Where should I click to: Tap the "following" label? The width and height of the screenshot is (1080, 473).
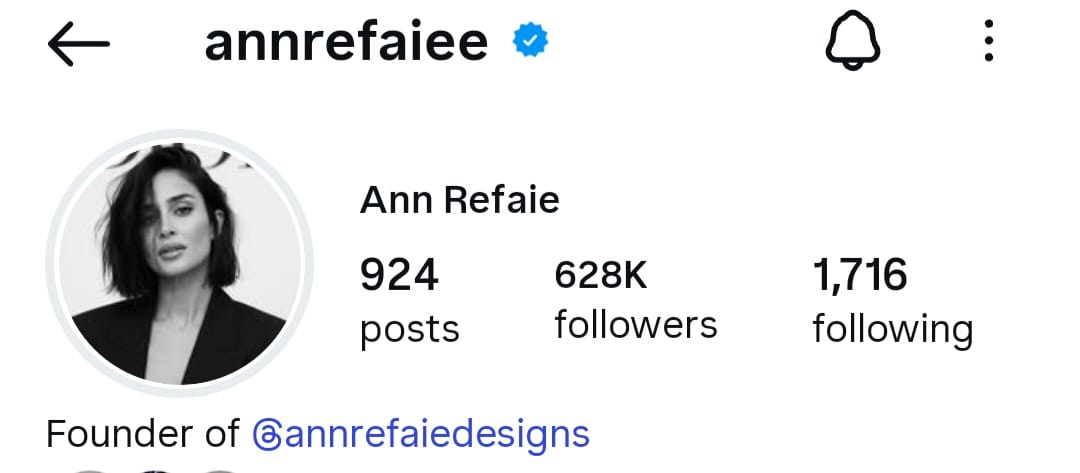pos(892,329)
